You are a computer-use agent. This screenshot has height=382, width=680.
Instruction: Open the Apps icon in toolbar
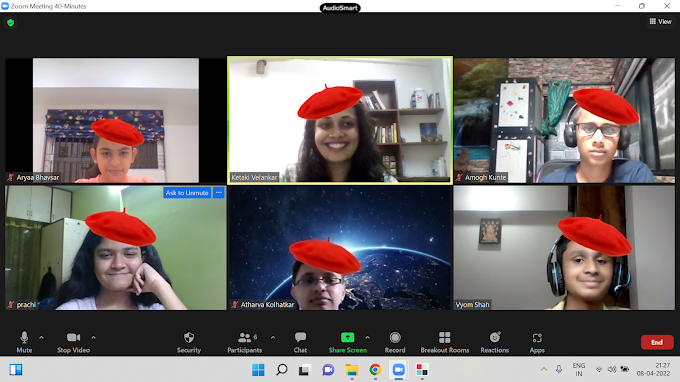537,338
